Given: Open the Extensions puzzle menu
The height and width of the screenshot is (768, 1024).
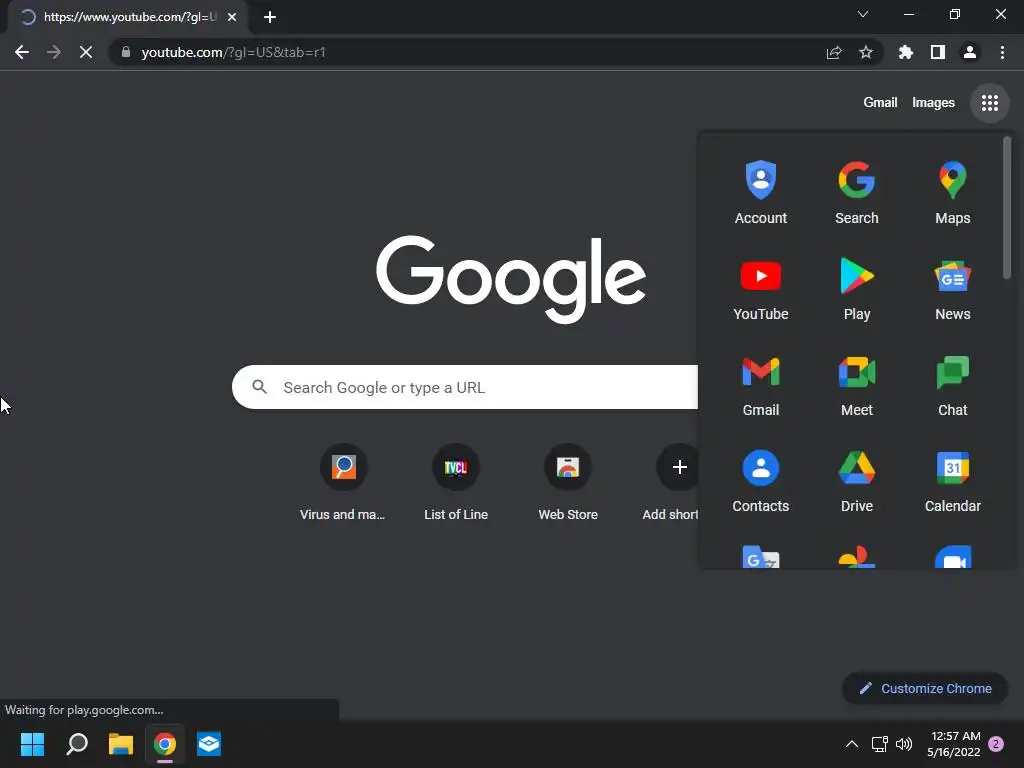Looking at the screenshot, I should (x=905, y=52).
